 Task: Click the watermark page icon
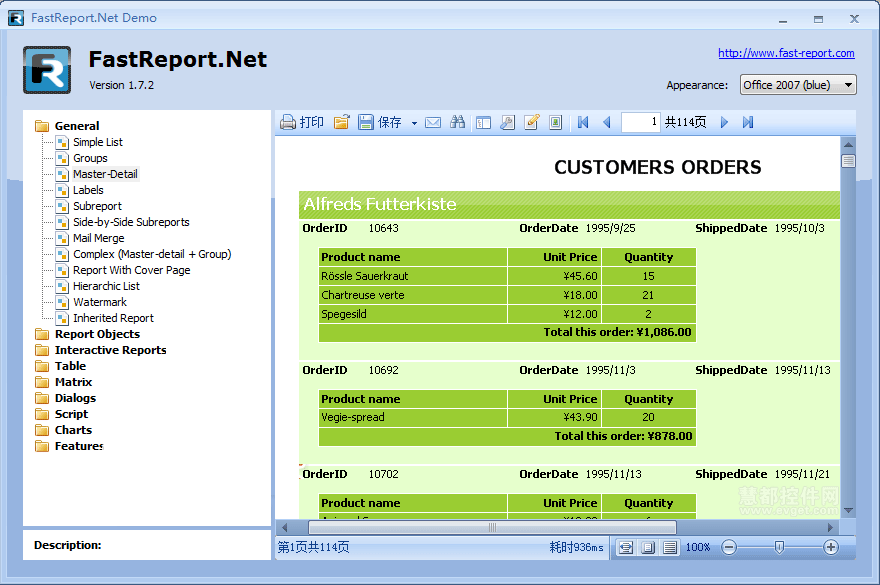pyautogui.click(x=555, y=122)
